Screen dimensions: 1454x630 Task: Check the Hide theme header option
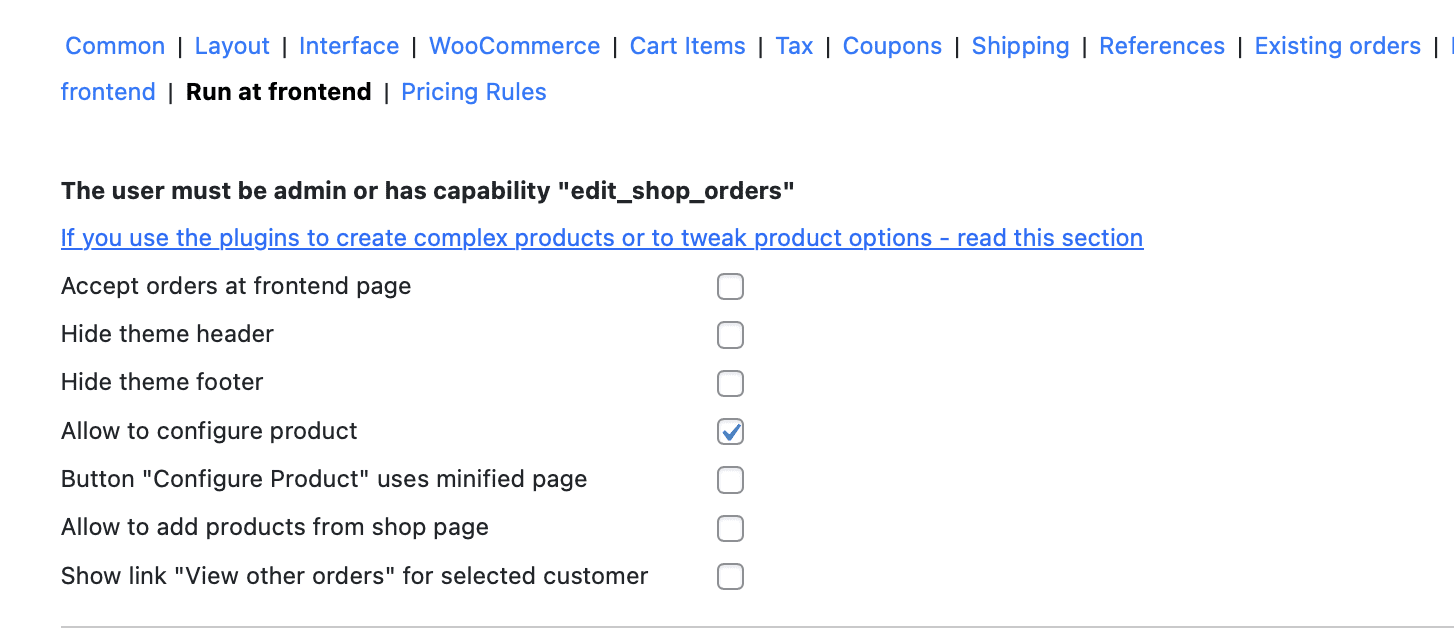(x=730, y=335)
